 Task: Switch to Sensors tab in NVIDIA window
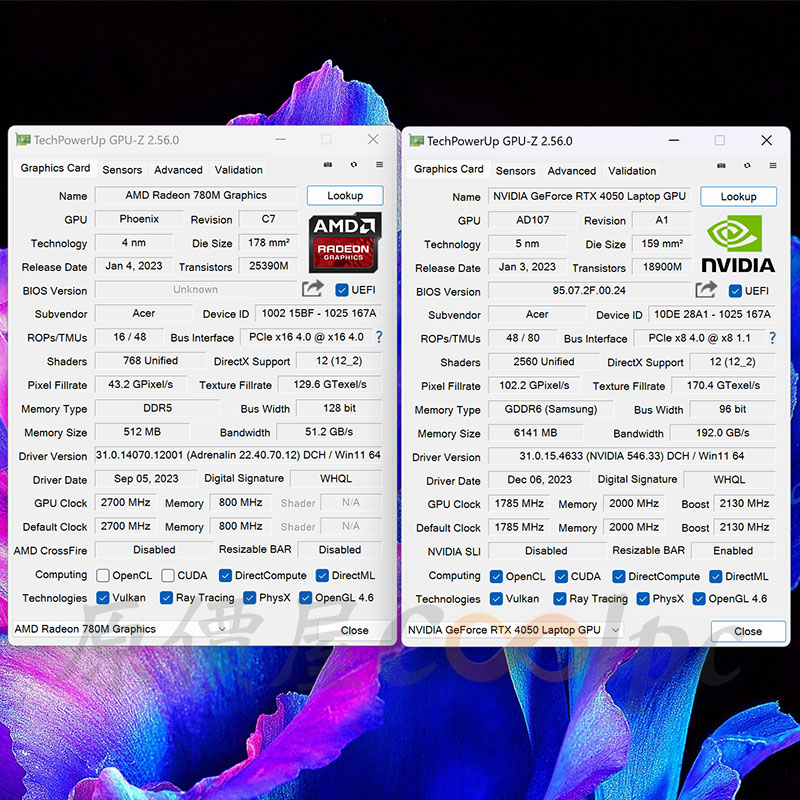(515, 171)
